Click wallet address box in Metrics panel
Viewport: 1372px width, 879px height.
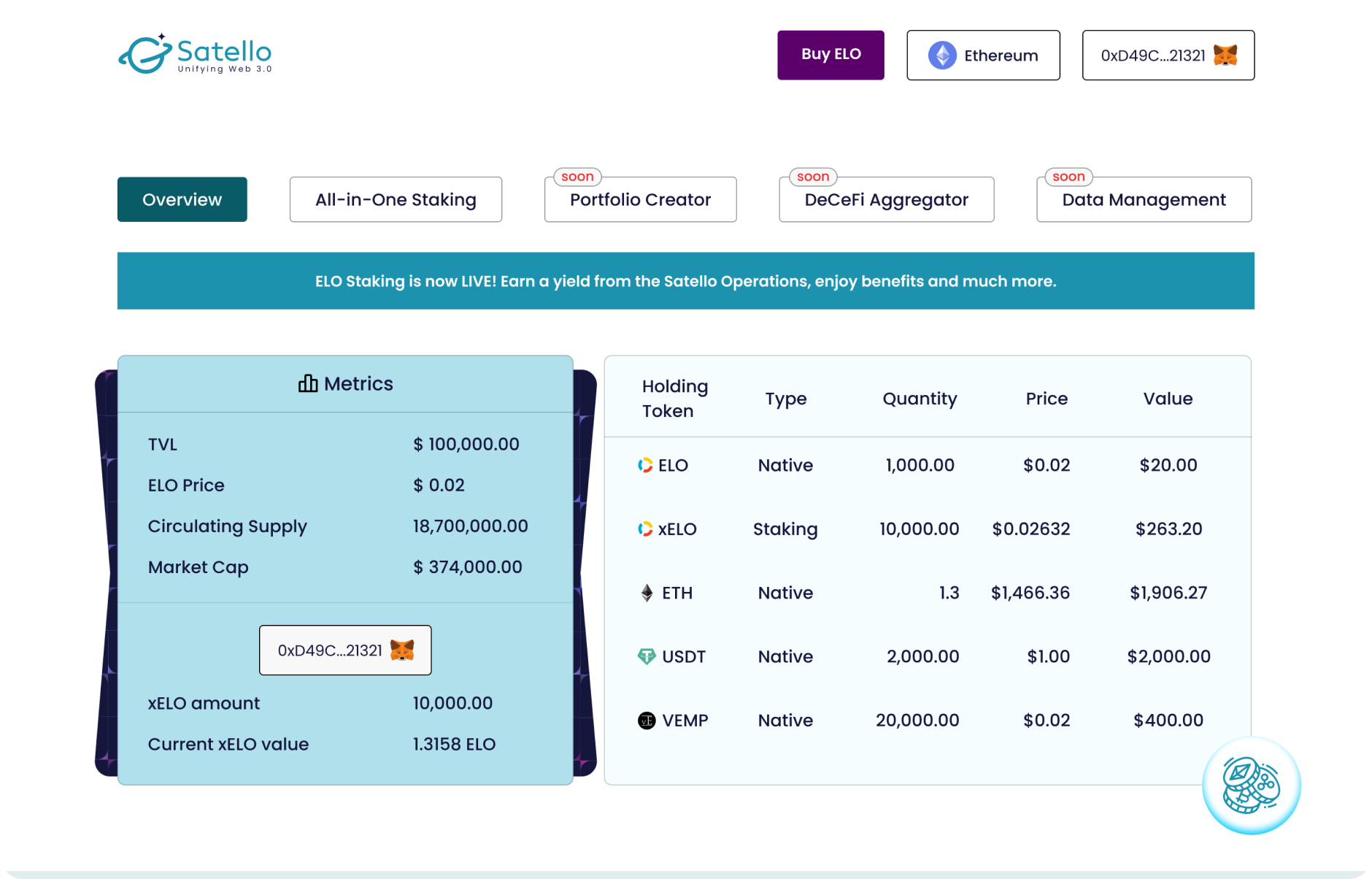344,650
